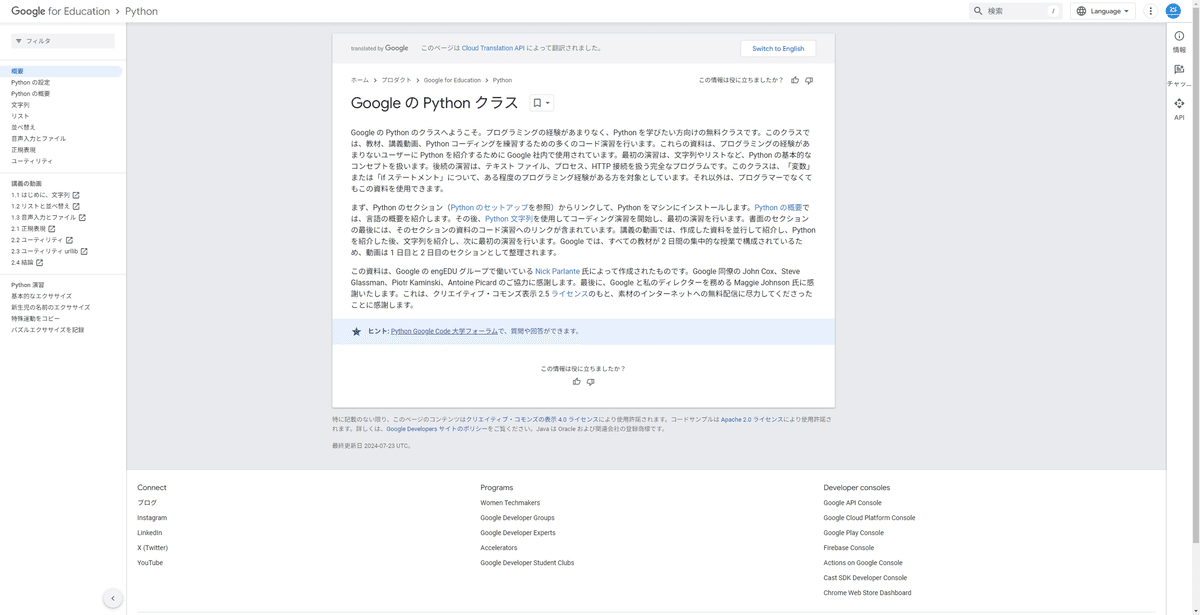Select Python の概要 in left navigation

tap(31, 94)
